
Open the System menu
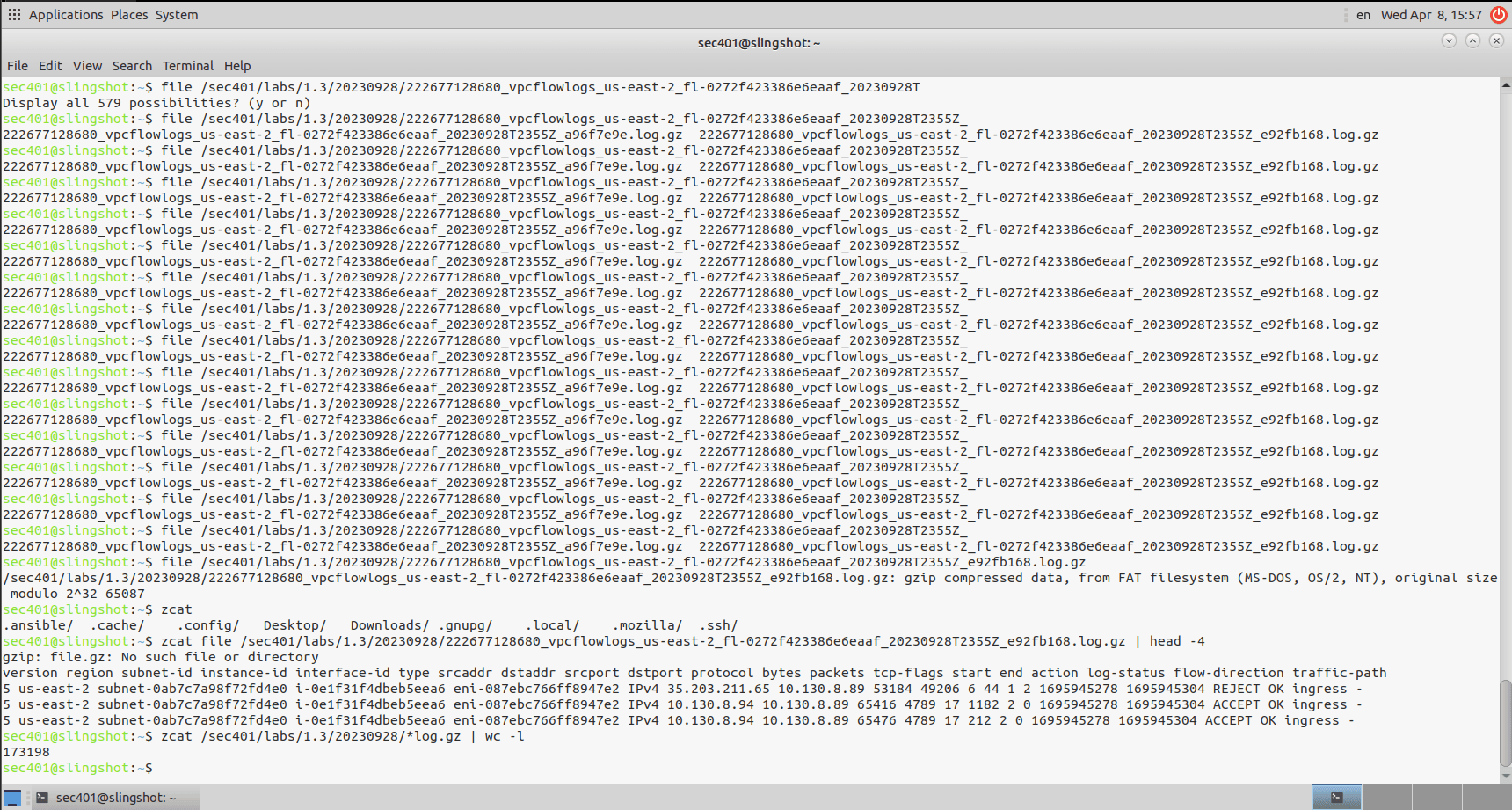point(177,15)
